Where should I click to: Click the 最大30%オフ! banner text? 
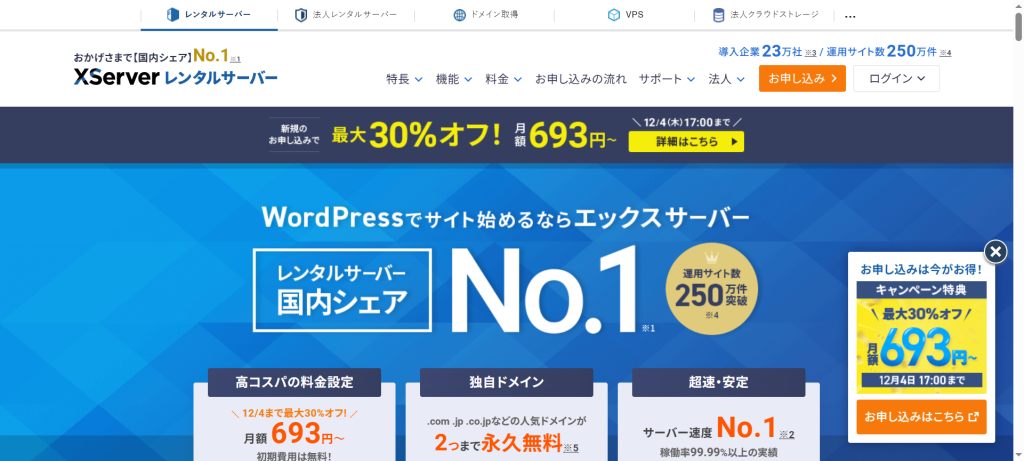(417, 135)
